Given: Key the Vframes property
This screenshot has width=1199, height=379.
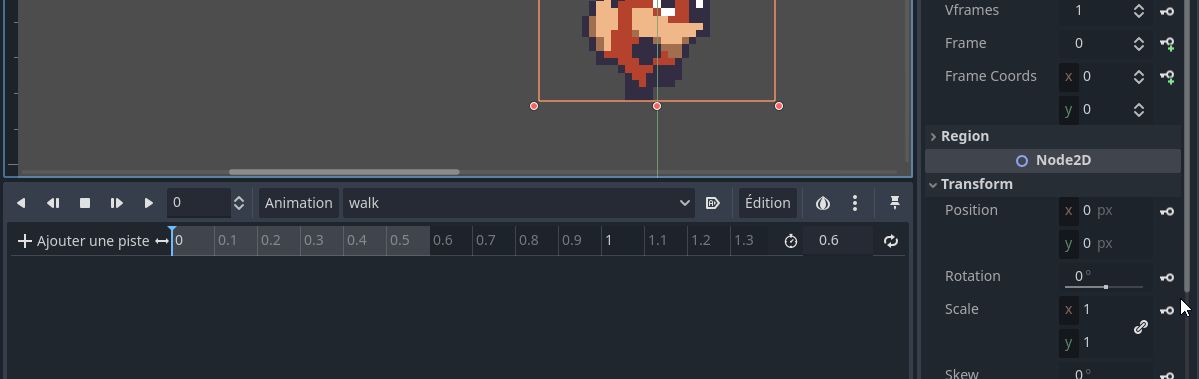Looking at the screenshot, I should tap(1167, 11).
